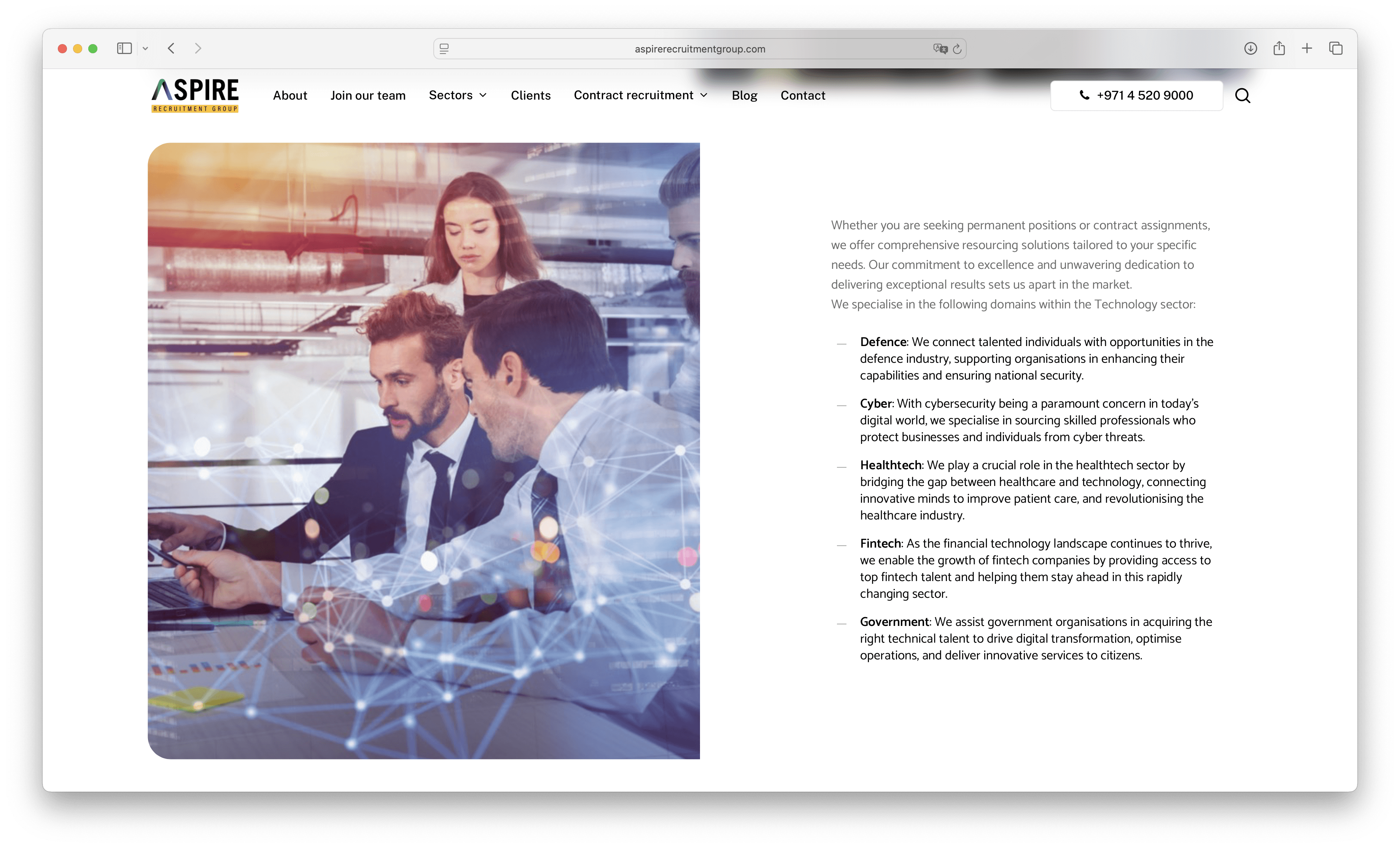Open Safari sidebar panel icon
This screenshot has width=1400, height=848.
coord(124,49)
